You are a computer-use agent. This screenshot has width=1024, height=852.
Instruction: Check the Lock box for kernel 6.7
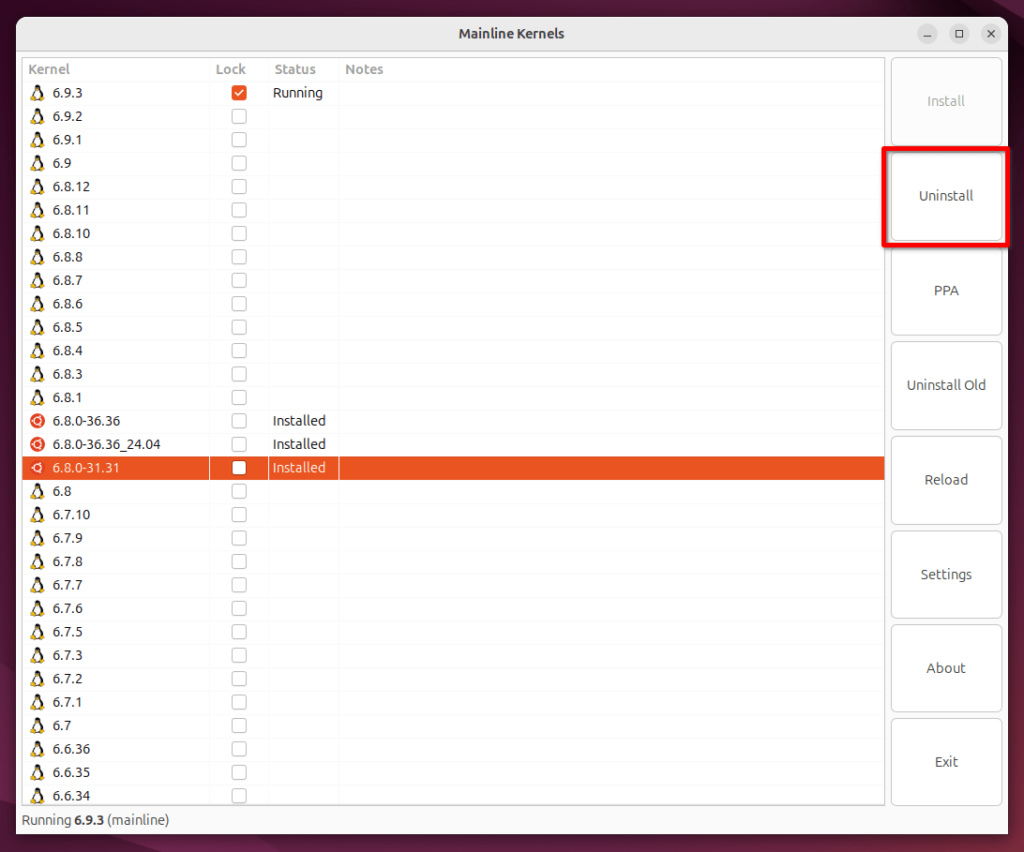tap(239, 725)
